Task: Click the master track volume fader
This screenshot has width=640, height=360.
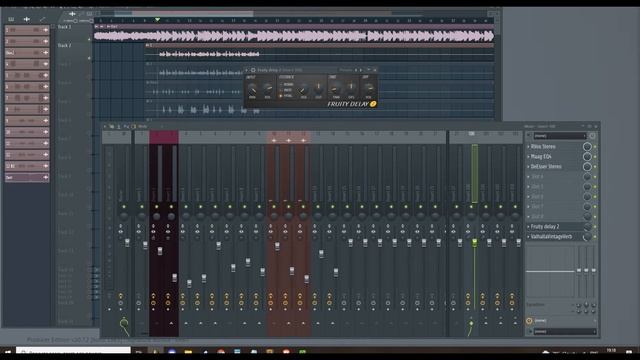Action: click(127, 242)
